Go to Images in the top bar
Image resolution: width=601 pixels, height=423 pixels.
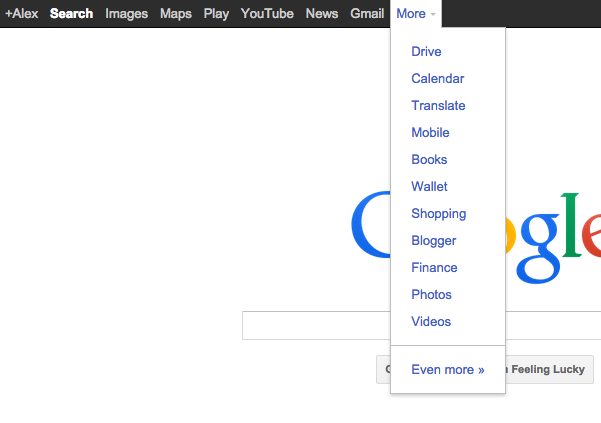[x=126, y=14]
